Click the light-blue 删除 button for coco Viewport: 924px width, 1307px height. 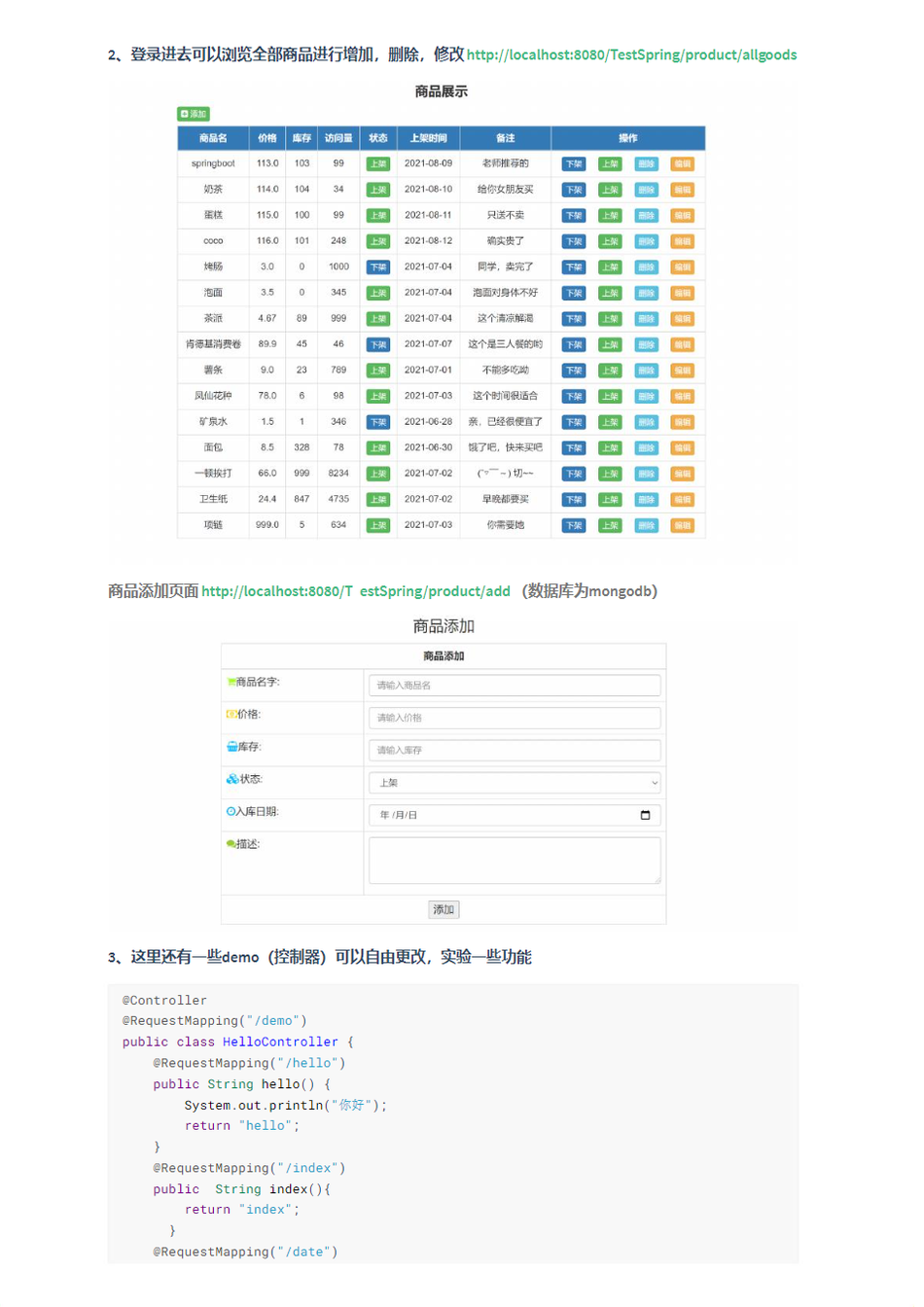[646, 241]
